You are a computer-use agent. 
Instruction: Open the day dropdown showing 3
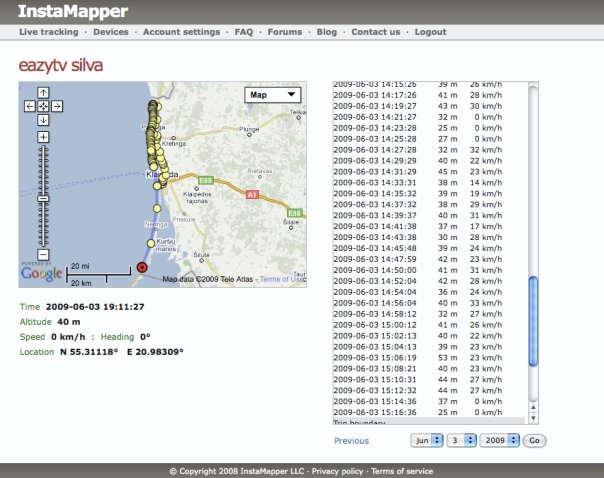coord(461,440)
